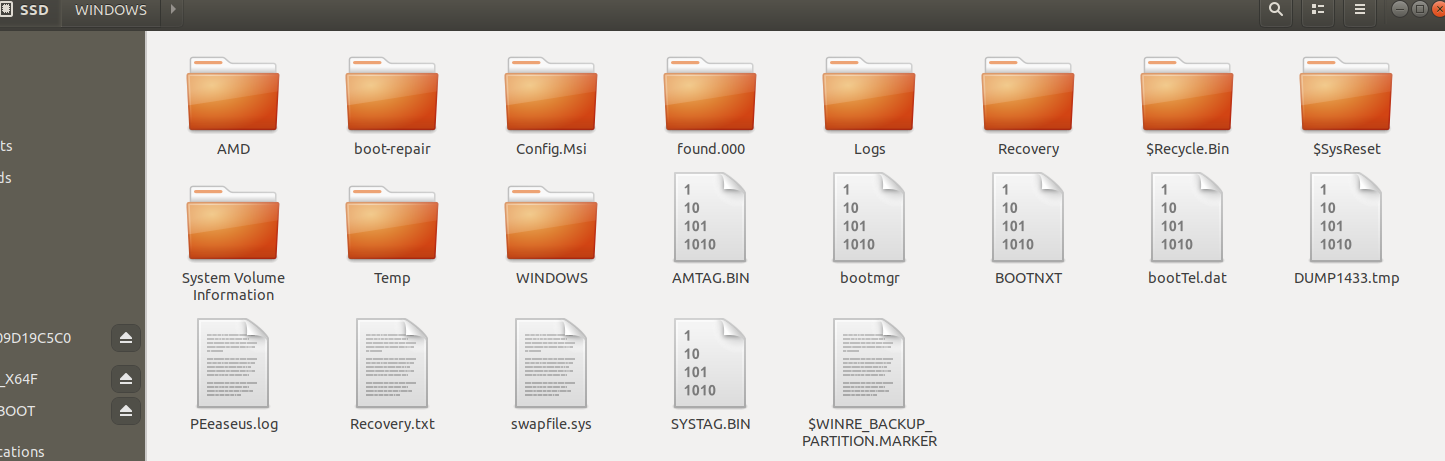Screen dimensions: 1445x461
Task: Click the path bar forward arrow
Action: 173,10
